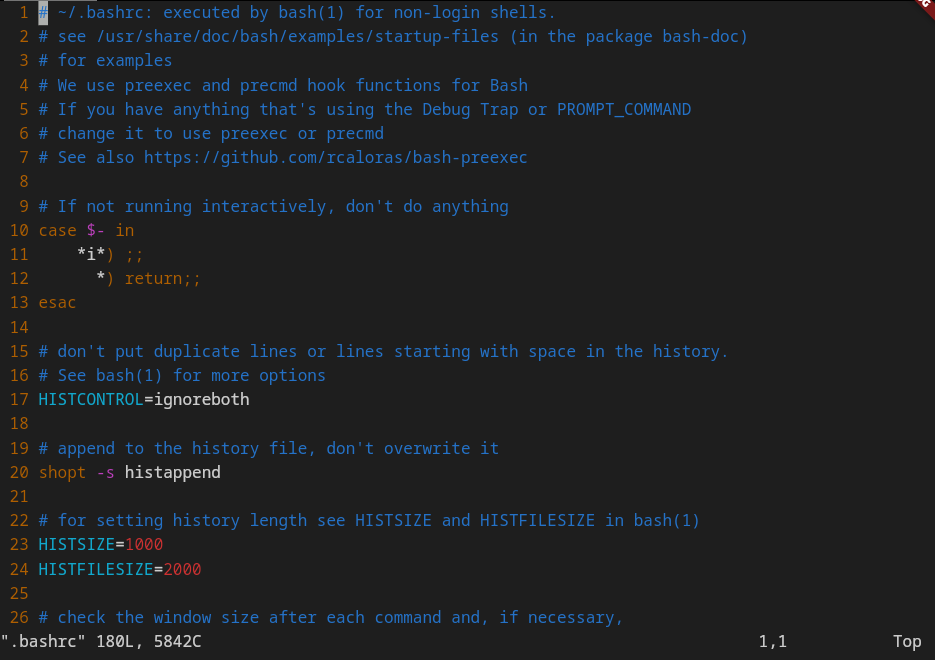Click the "esac" keyword
The image size is (935, 660).
click(57, 303)
